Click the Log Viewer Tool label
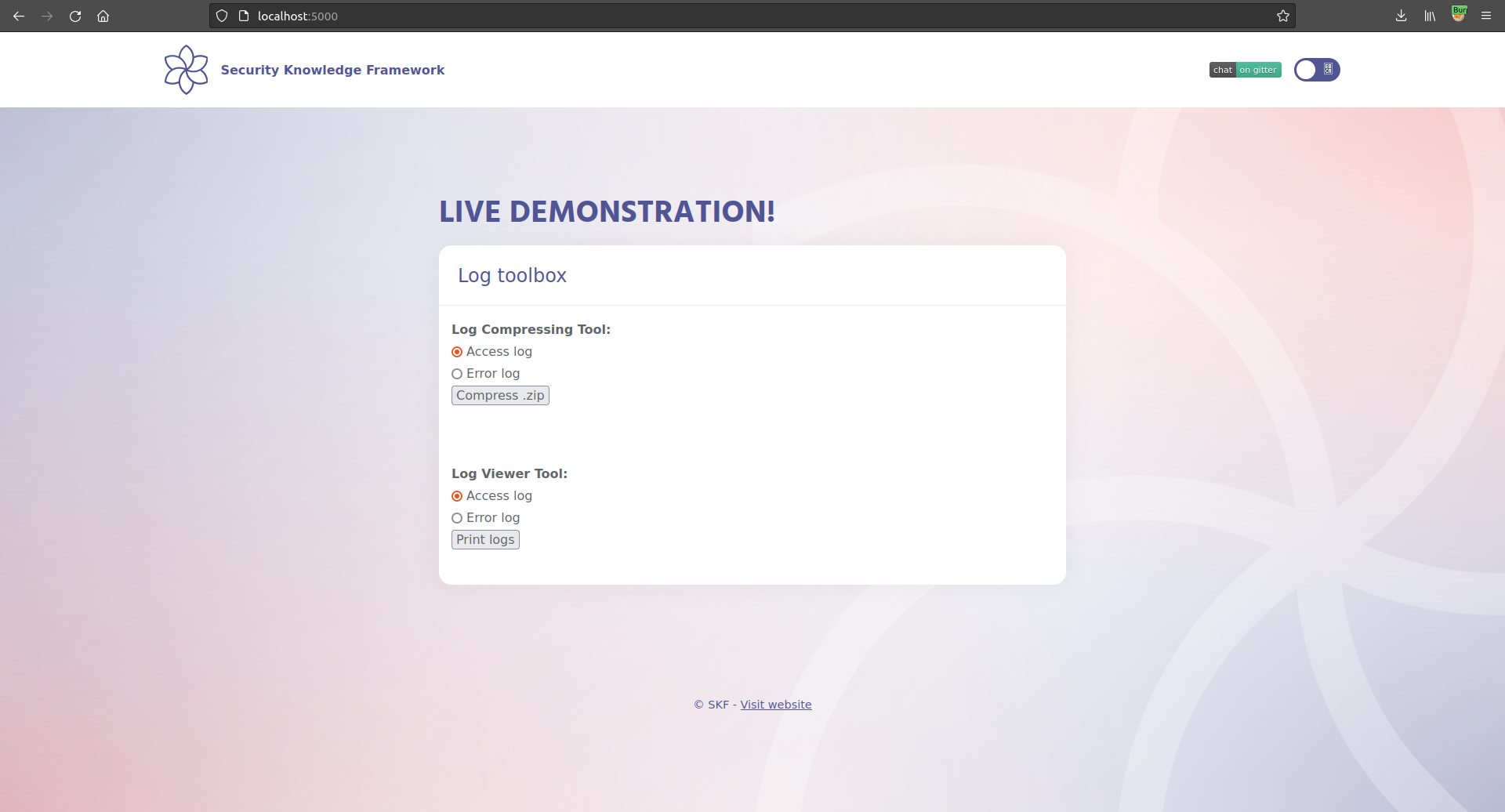Viewport: 1505px width, 812px height. [x=510, y=473]
